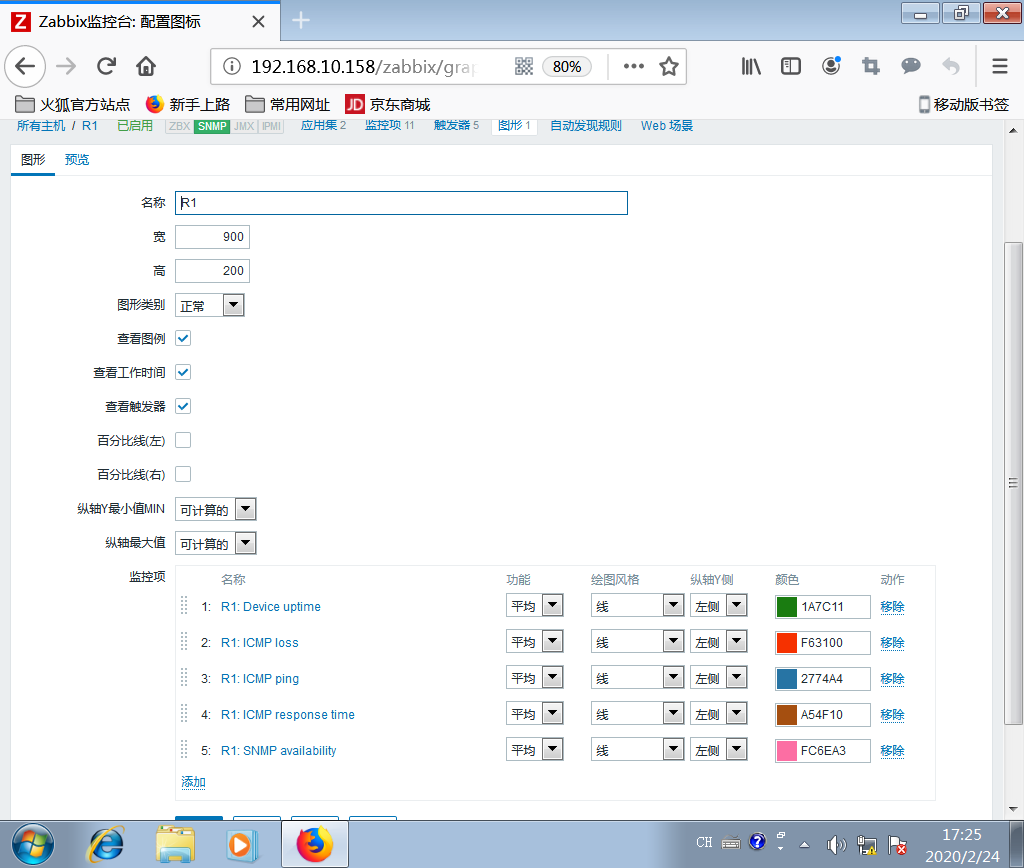Select the 图形 form tab
This screenshot has width=1024, height=868.
pos(33,159)
